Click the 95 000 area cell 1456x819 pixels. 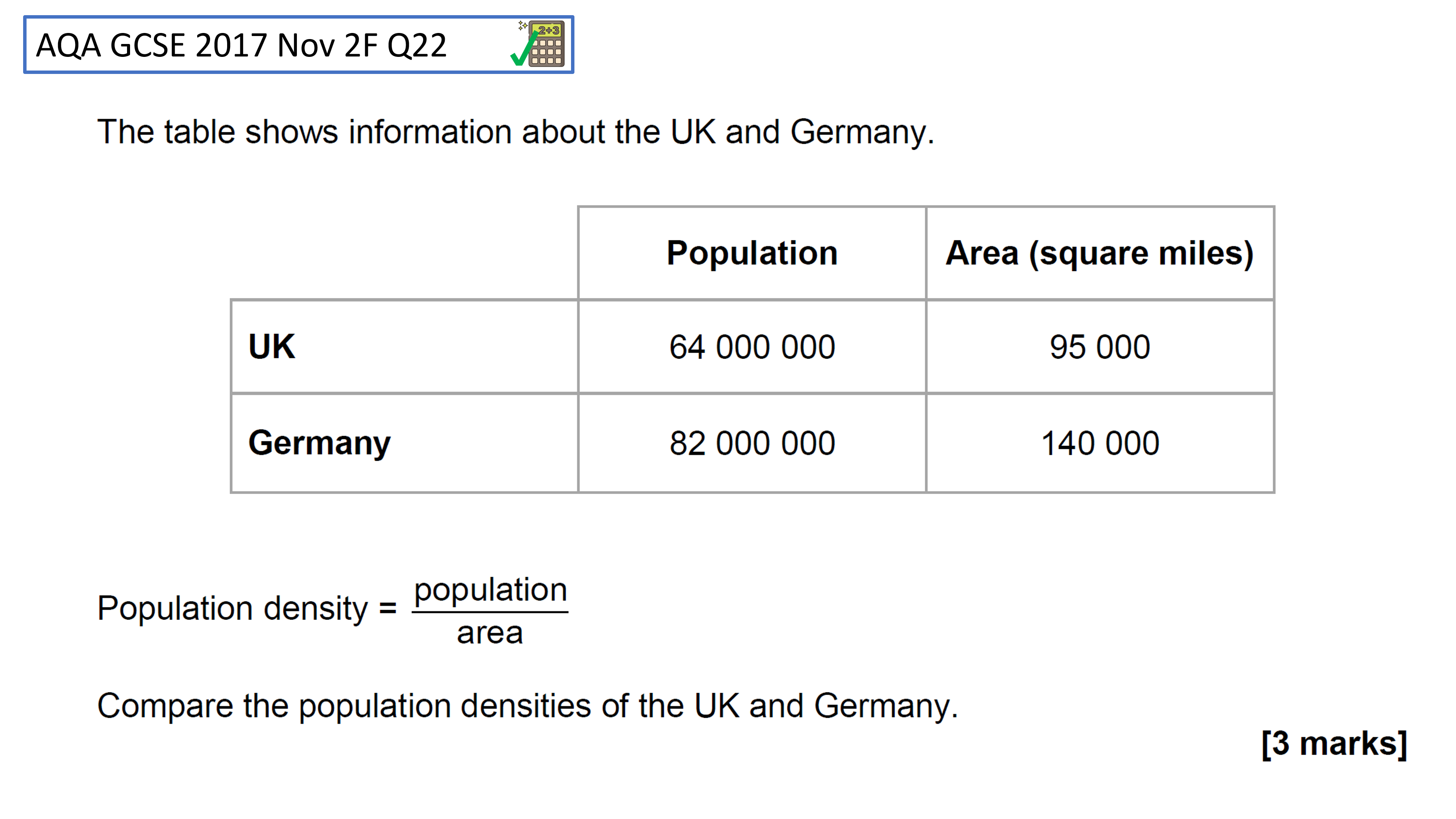pos(1099,347)
